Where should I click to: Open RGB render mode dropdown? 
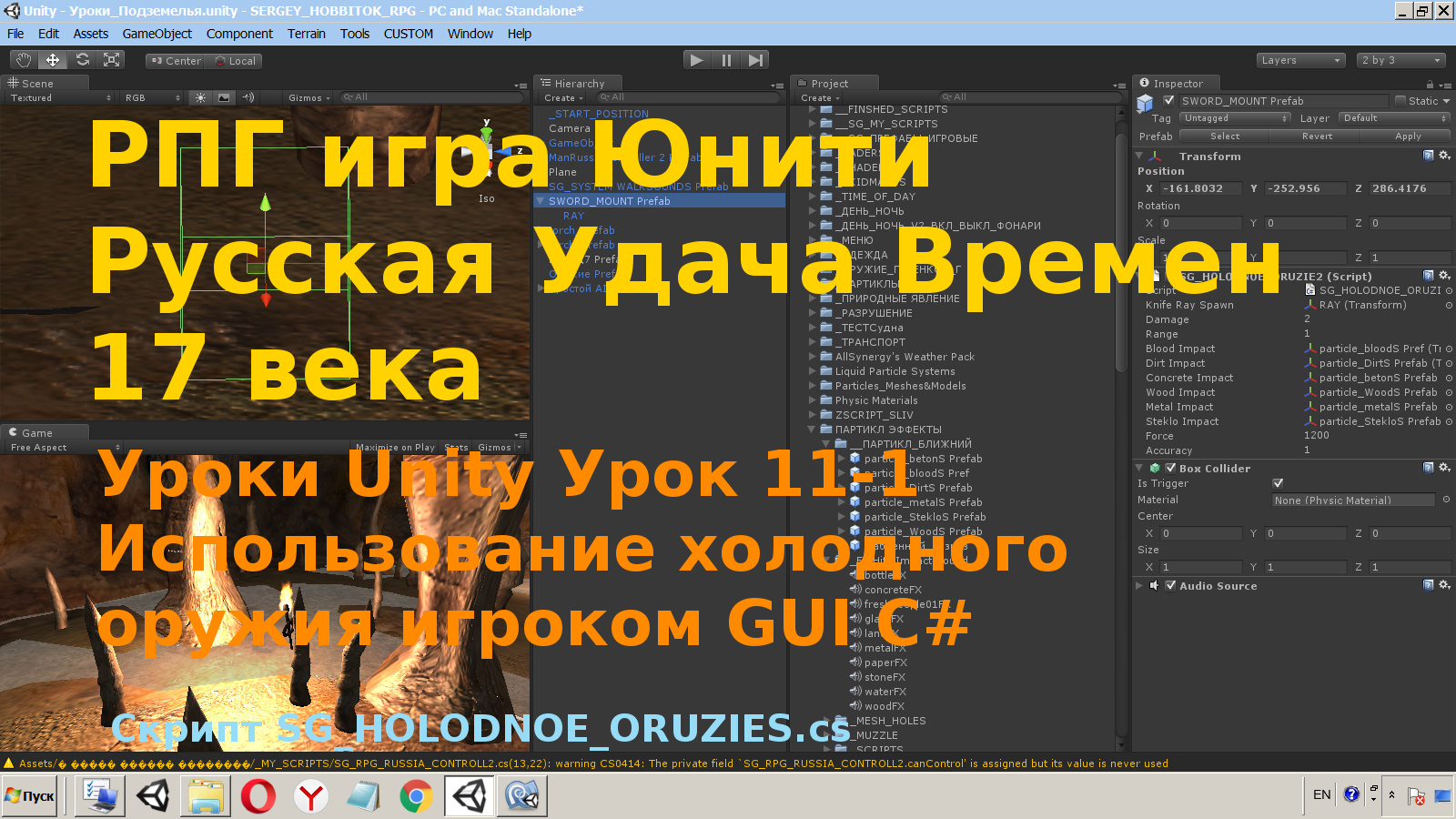pyautogui.click(x=153, y=97)
